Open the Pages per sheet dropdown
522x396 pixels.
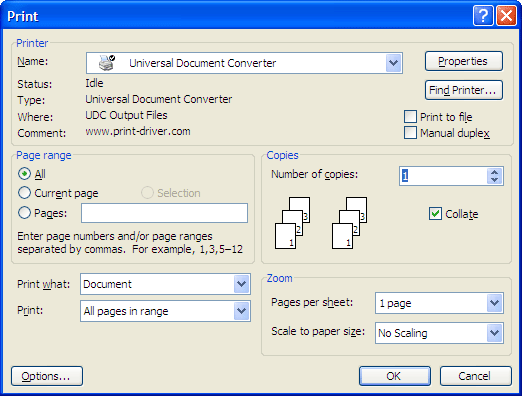(x=494, y=303)
